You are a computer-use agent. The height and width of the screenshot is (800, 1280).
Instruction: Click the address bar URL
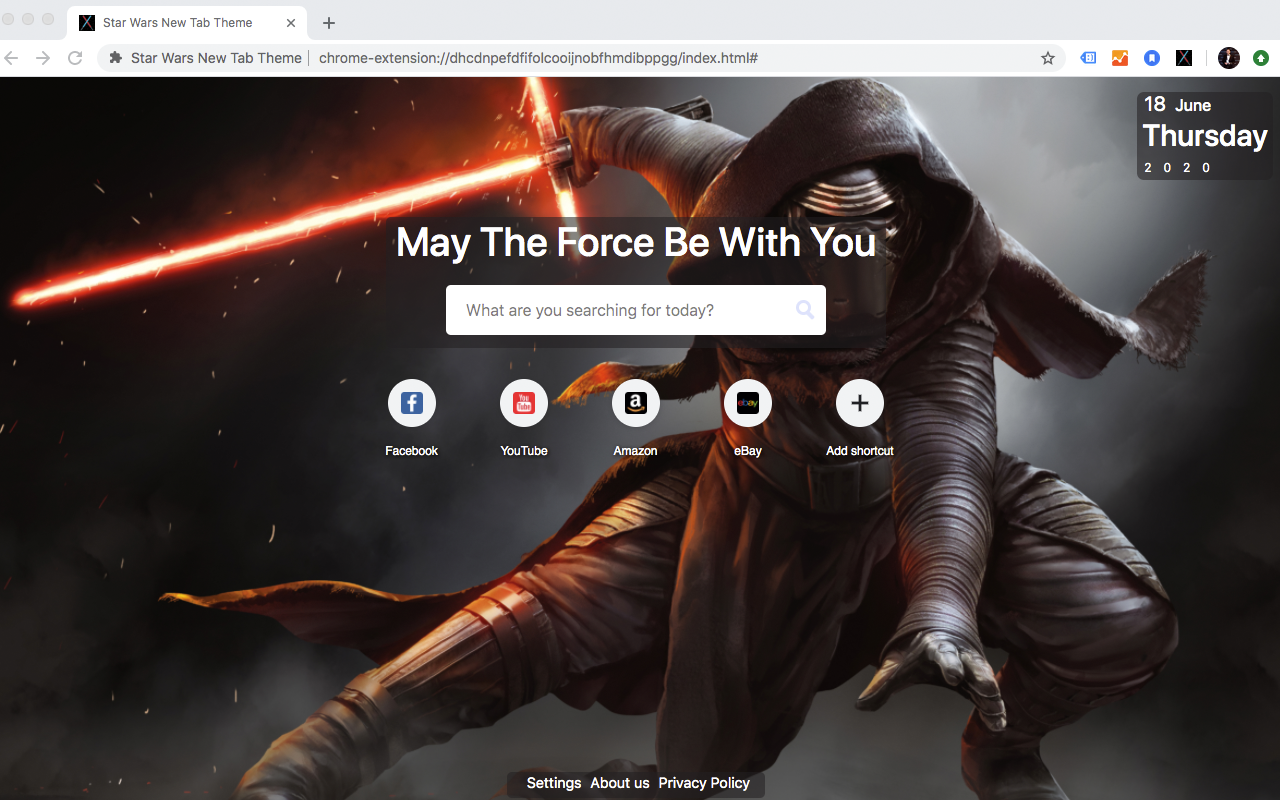click(538, 58)
